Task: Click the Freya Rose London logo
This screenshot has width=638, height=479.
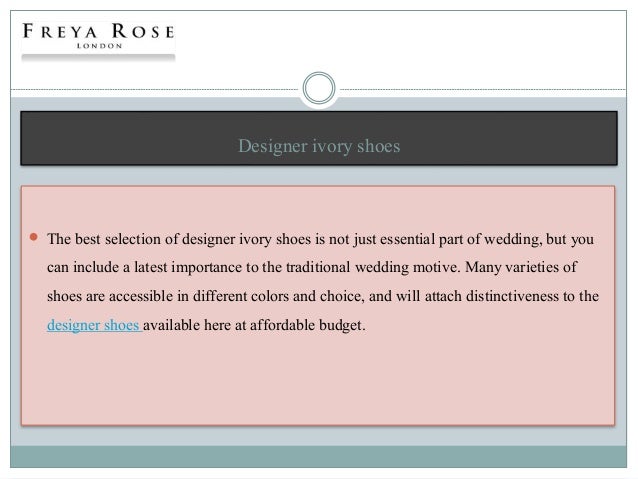Action: tap(96, 35)
